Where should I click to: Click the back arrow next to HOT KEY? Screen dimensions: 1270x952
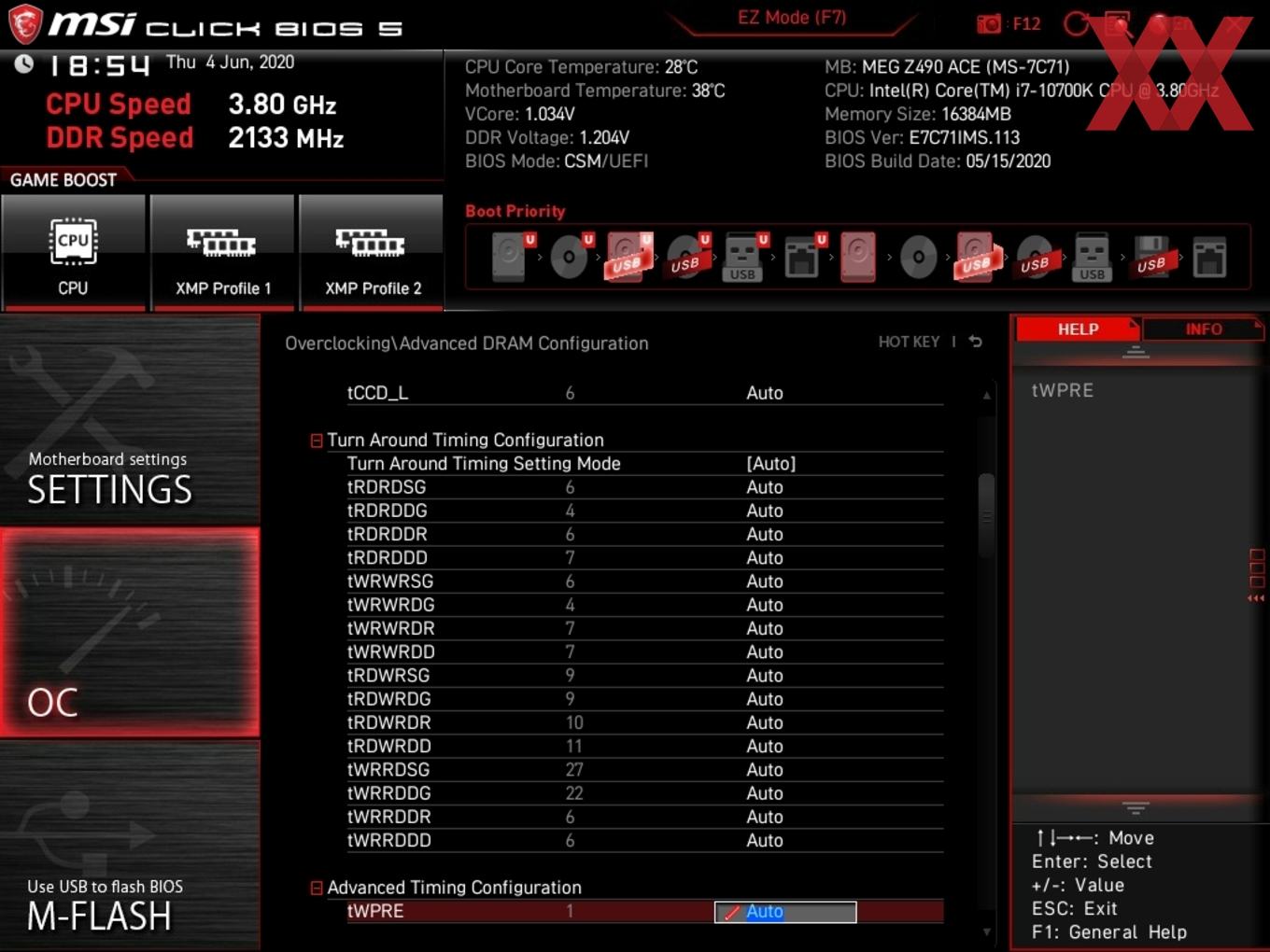976,342
